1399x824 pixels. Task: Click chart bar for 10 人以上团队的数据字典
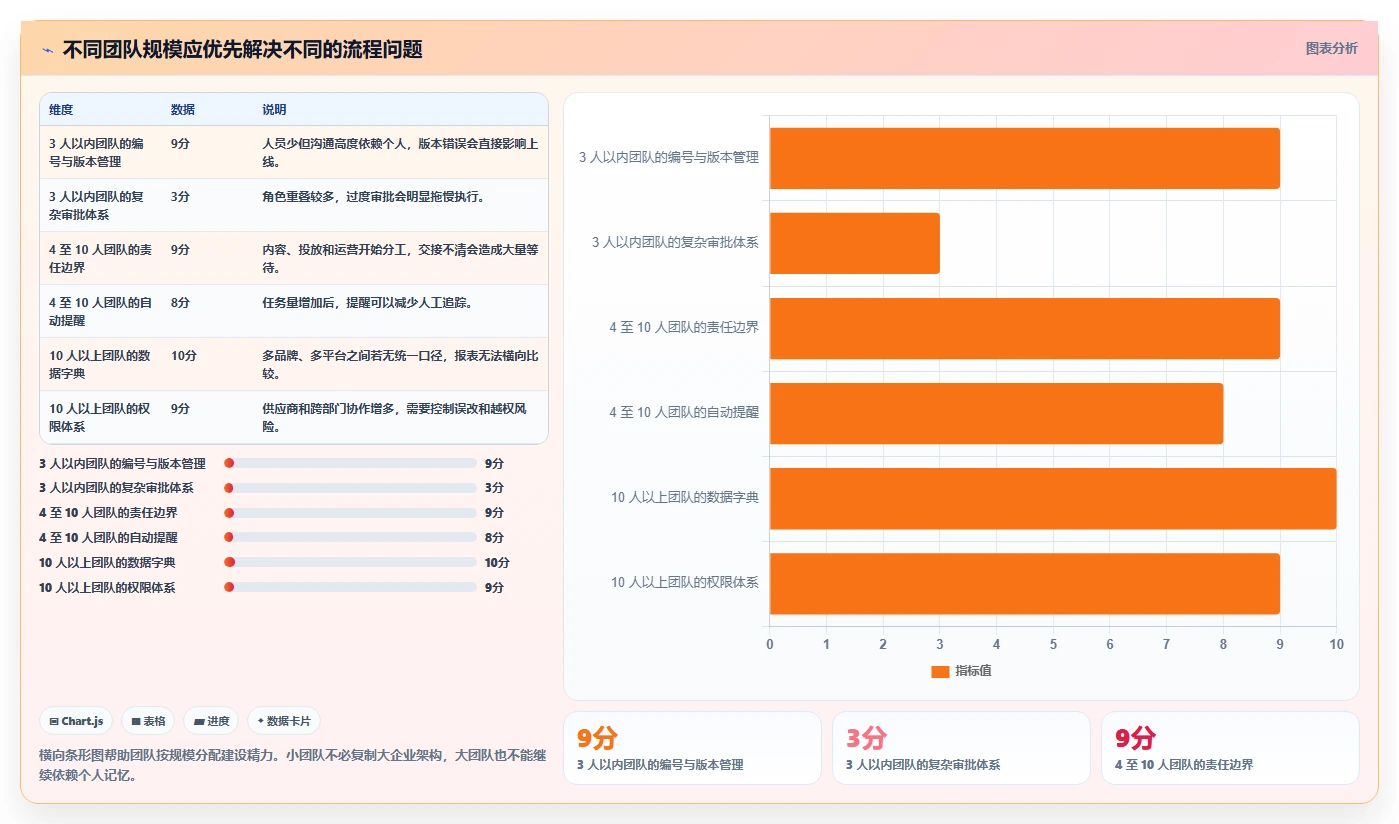tap(1053, 498)
